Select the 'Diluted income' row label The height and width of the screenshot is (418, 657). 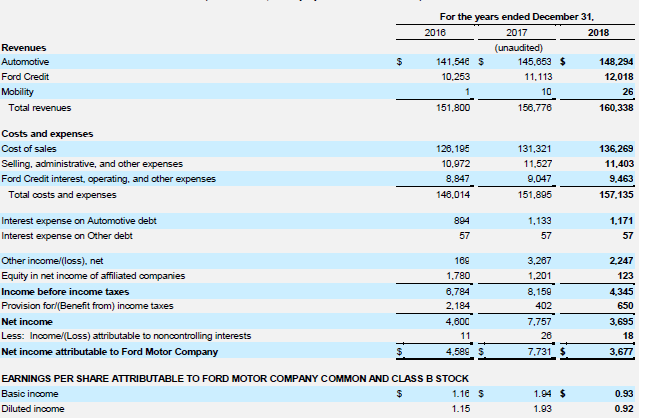click(33, 409)
